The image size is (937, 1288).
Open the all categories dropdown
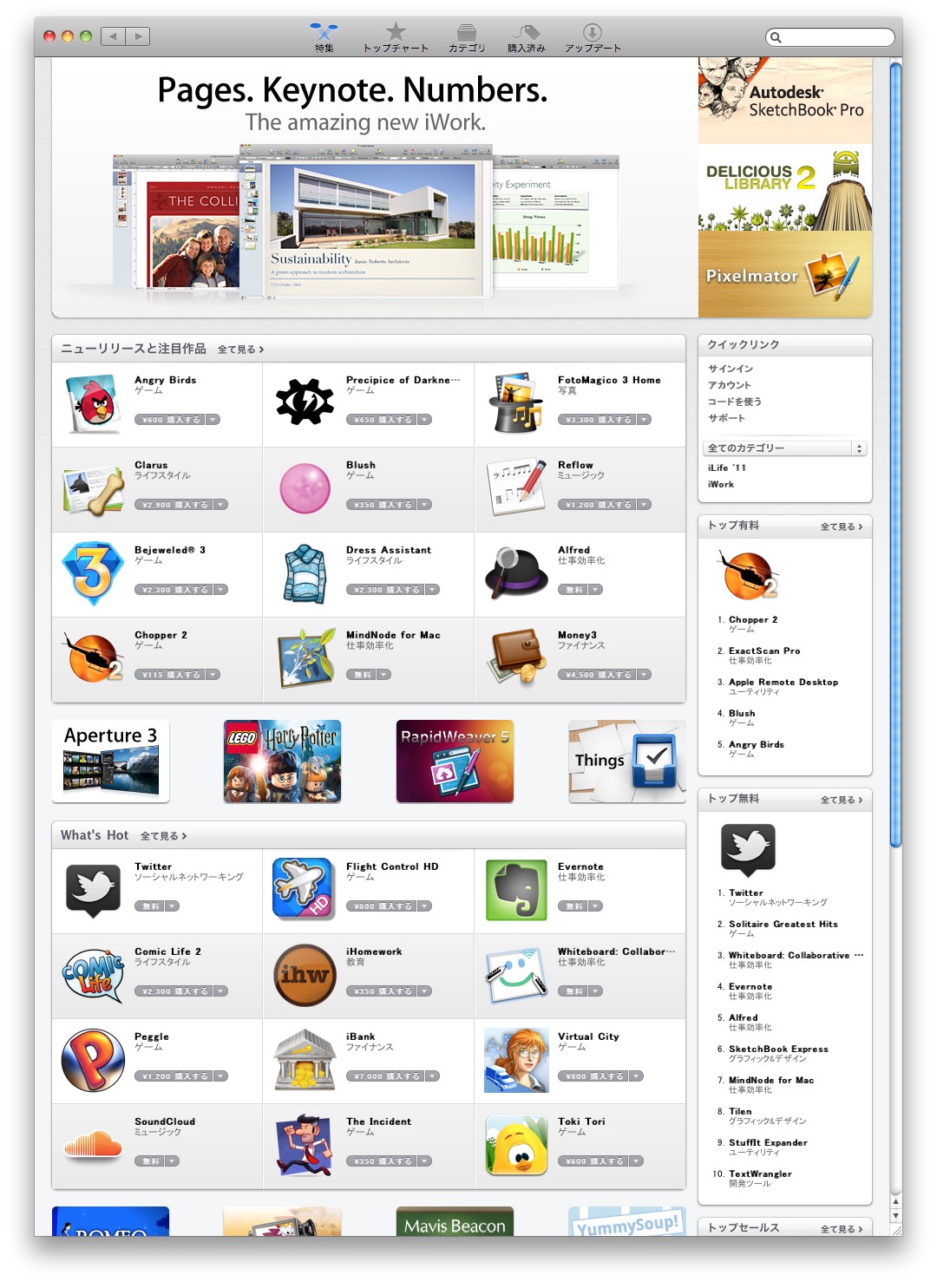pos(785,448)
